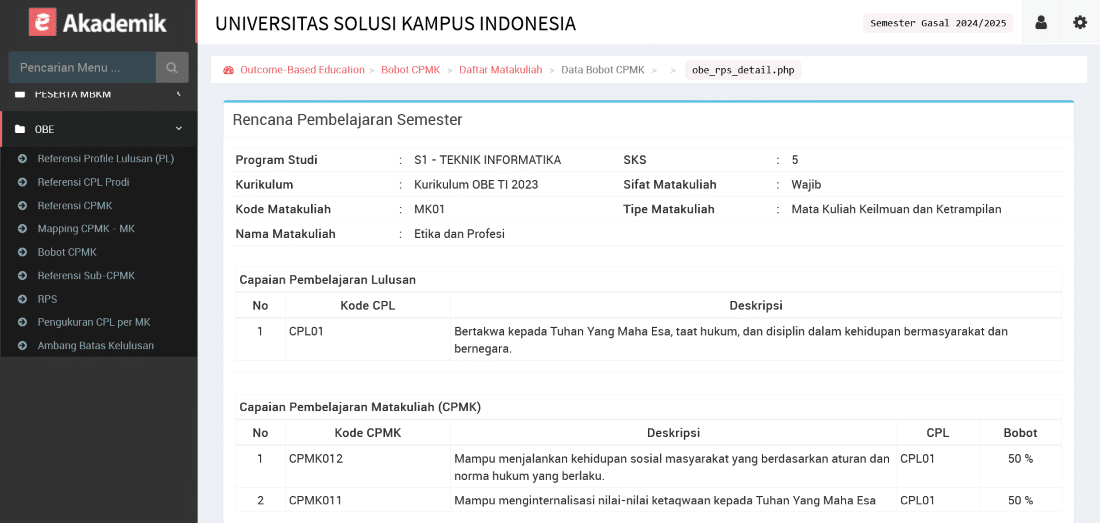
Task: Click Data Bobot CPMK breadcrumb
Action: 603,70
